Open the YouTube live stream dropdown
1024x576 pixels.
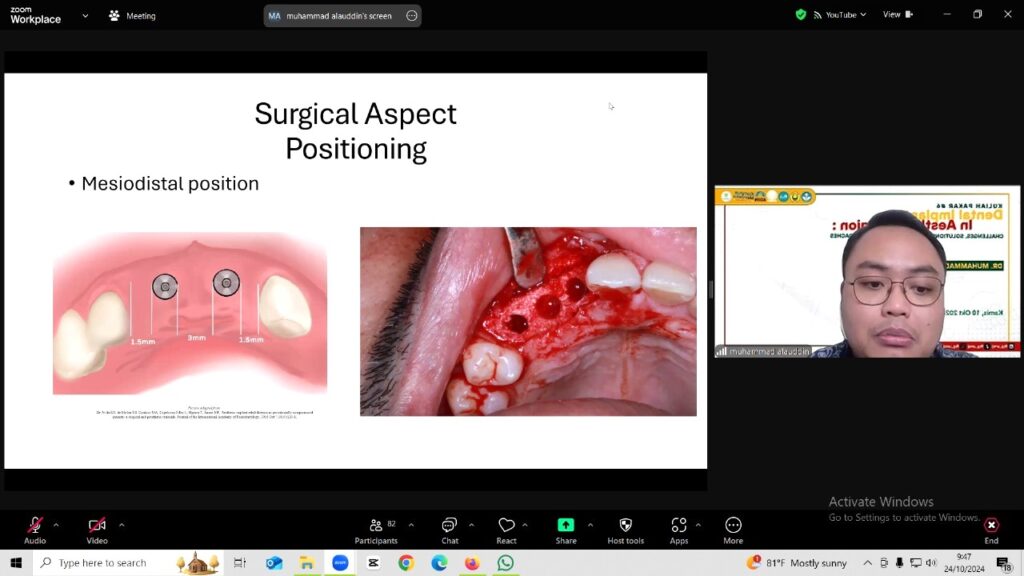840,14
